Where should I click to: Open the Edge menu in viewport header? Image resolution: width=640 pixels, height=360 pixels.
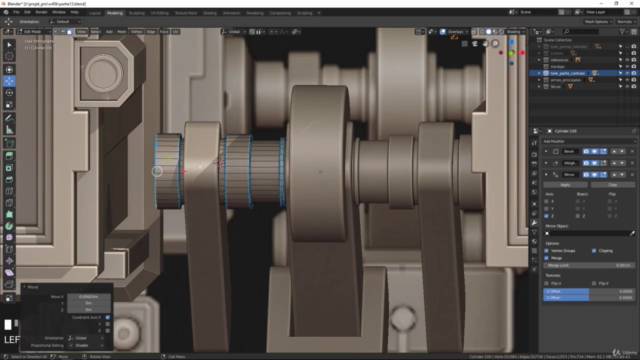pos(151,31)
